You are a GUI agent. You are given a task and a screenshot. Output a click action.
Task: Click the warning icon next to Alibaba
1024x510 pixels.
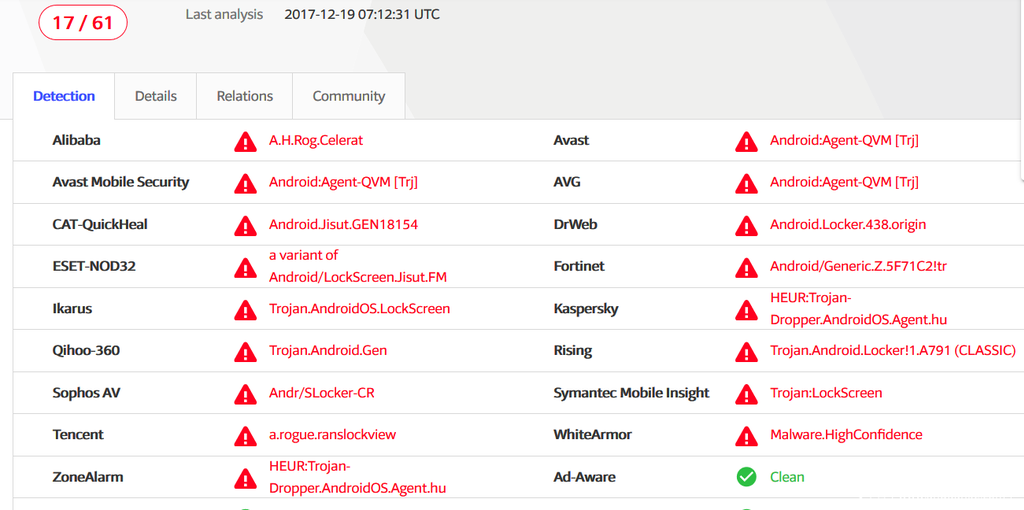(x=245, y=142)
